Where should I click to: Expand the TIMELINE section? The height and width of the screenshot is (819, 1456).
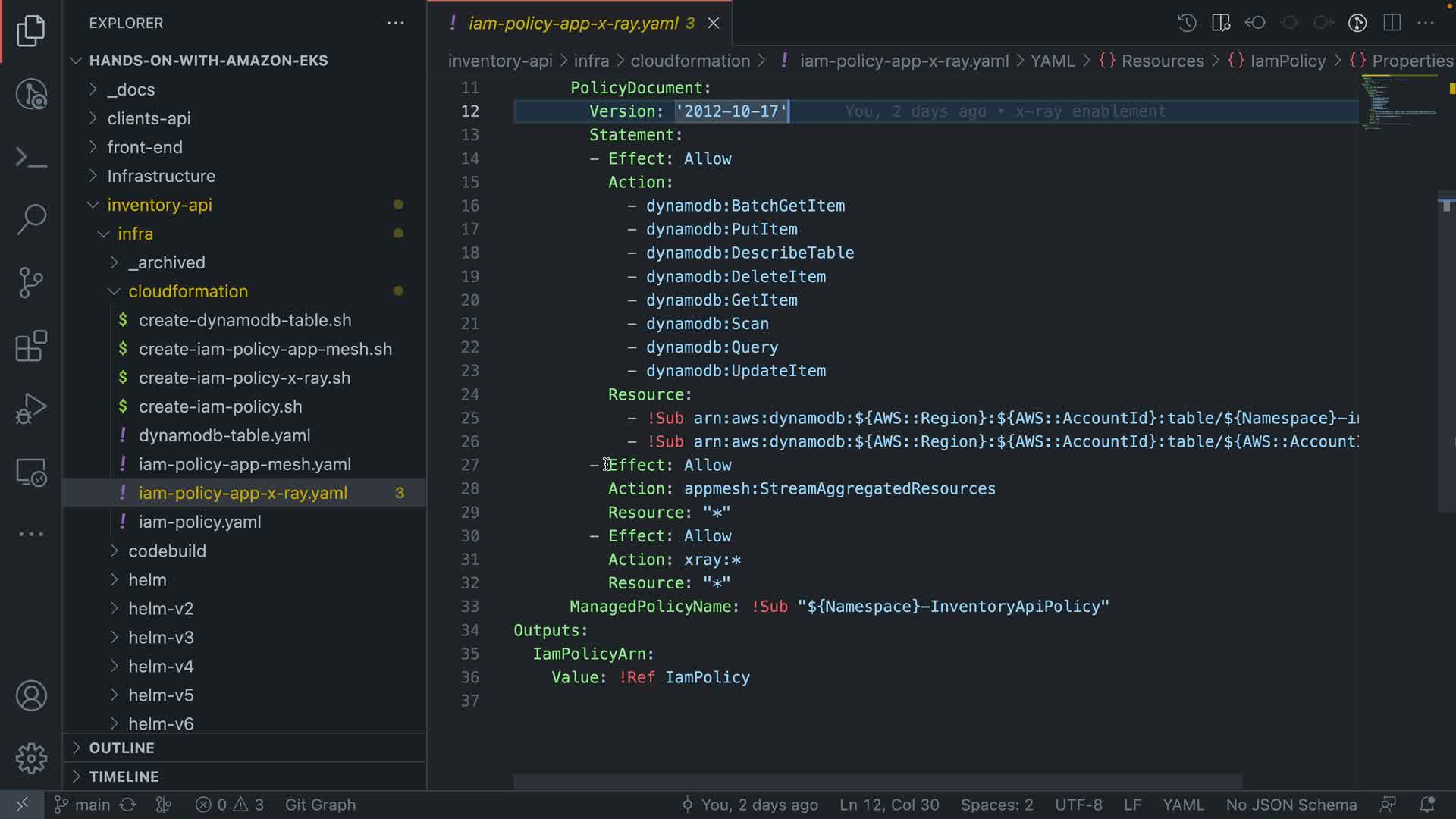click(x=124, y=777)
